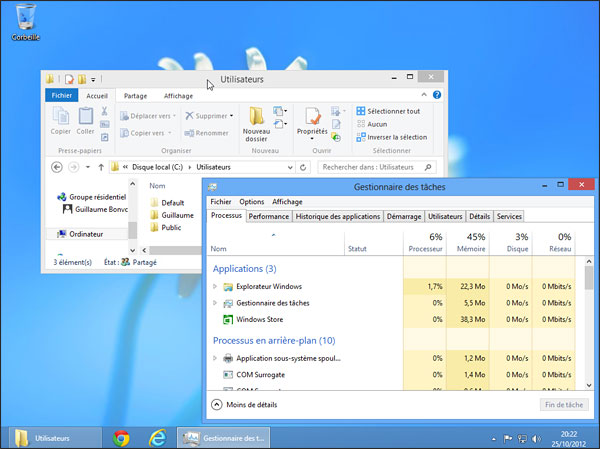600x449 pixels.
Task: Click Moins de détails toggle
Action: tap(244, 405)
